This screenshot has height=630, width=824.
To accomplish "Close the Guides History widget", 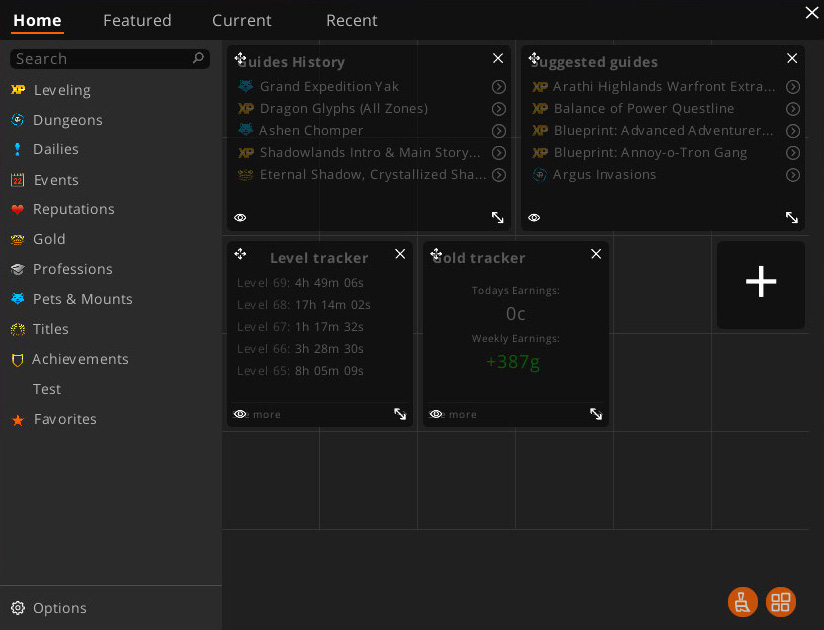I will click(x=498, y=58).
